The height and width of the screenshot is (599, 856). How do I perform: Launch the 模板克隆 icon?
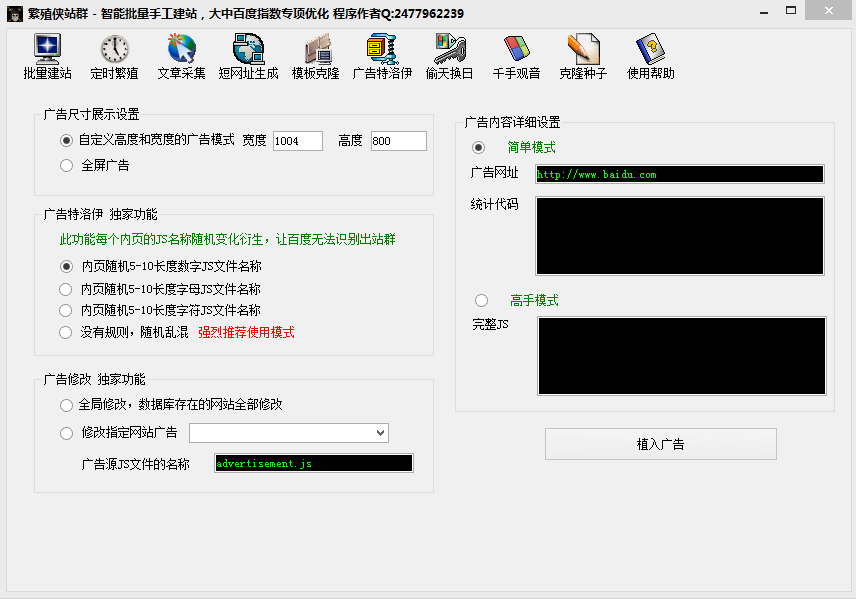pyautogui.click(x=316, y=49)
